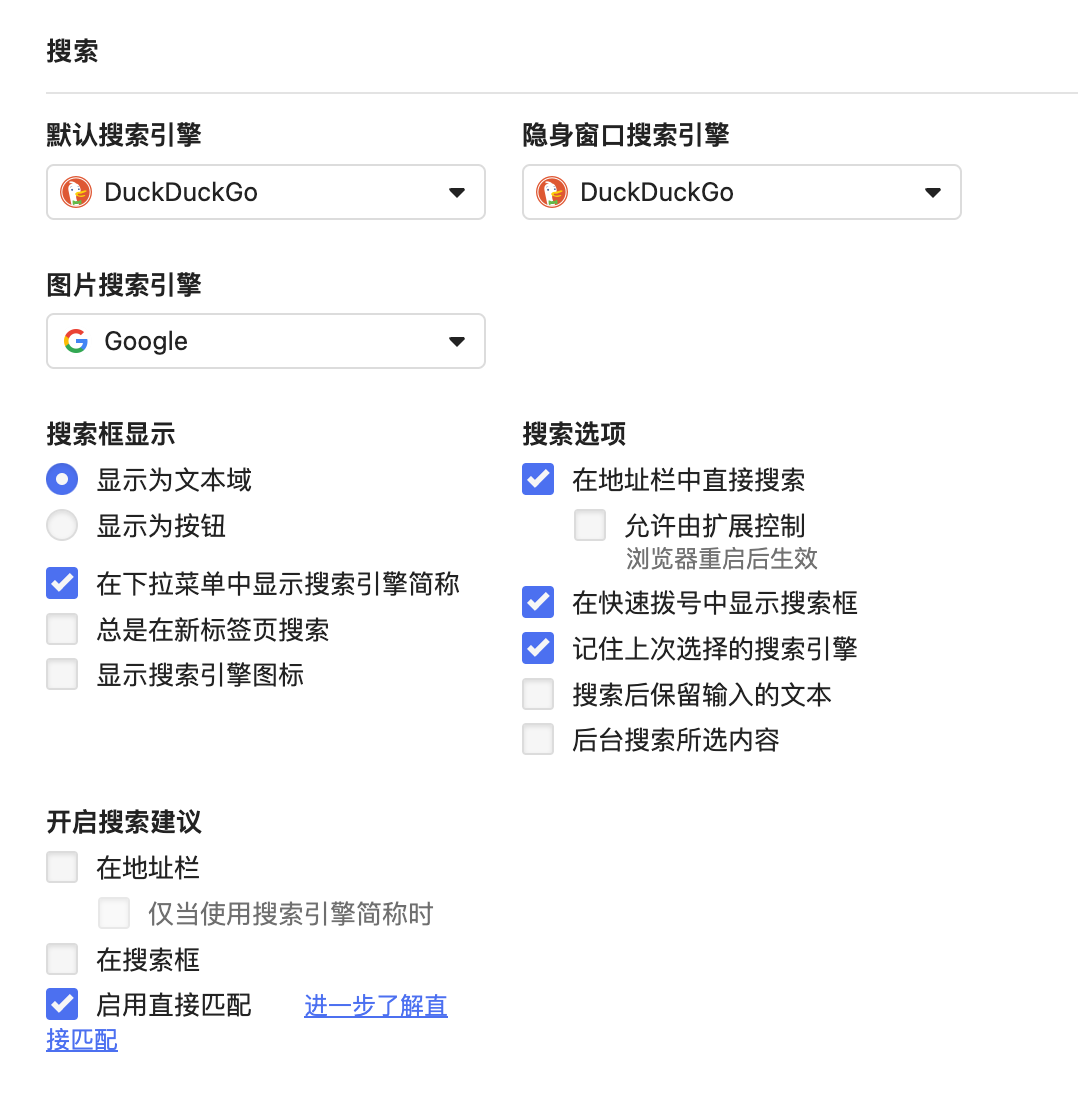The height and width of the screenshot is (1102, 1078).
Task: Check the 允许由扩展控制 option
Action: 590,525
